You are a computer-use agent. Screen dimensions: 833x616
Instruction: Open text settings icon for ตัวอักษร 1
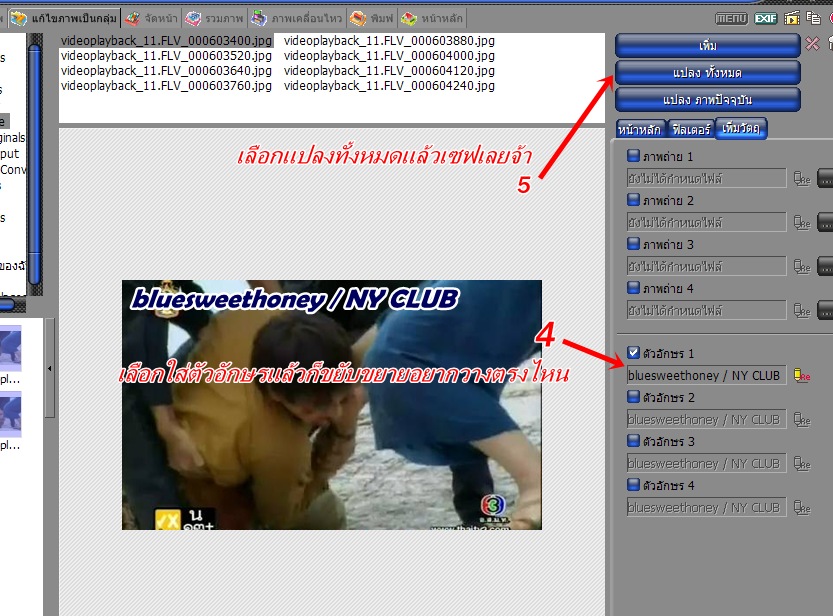802,375
